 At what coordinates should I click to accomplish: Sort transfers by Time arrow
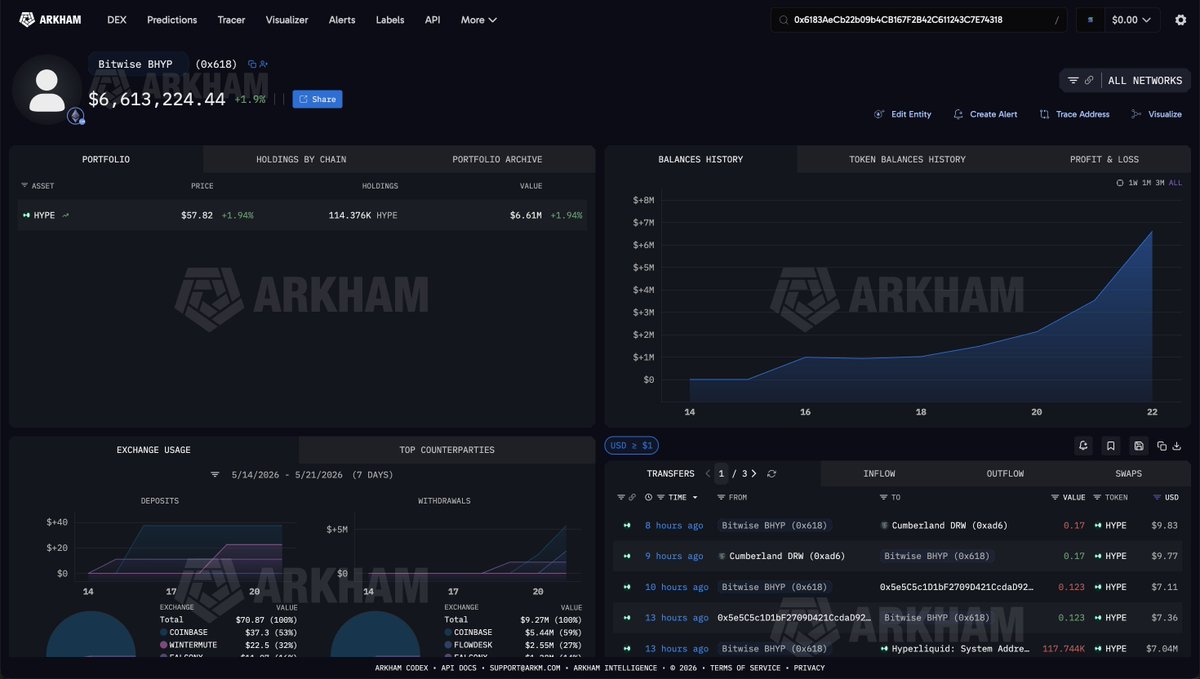tap(695, 497)
